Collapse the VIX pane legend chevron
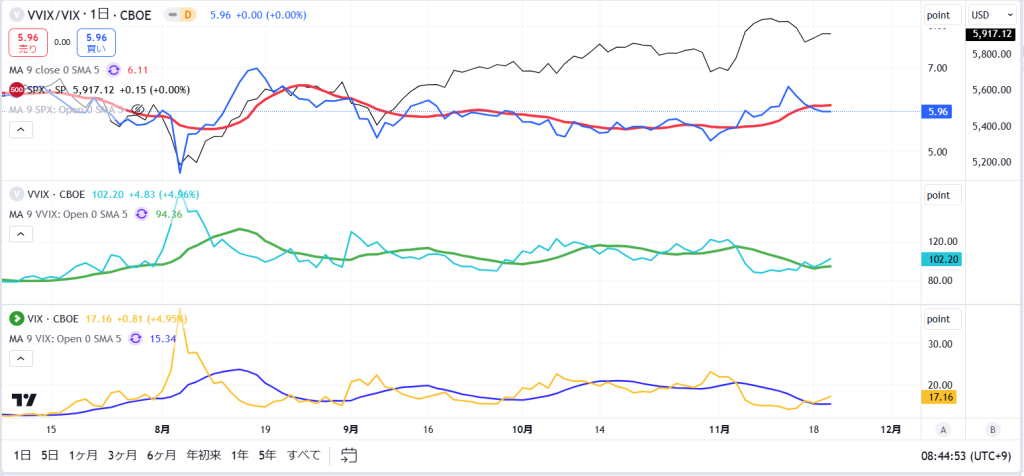This screenshot has width=1024, height=476. pos(20,358)
